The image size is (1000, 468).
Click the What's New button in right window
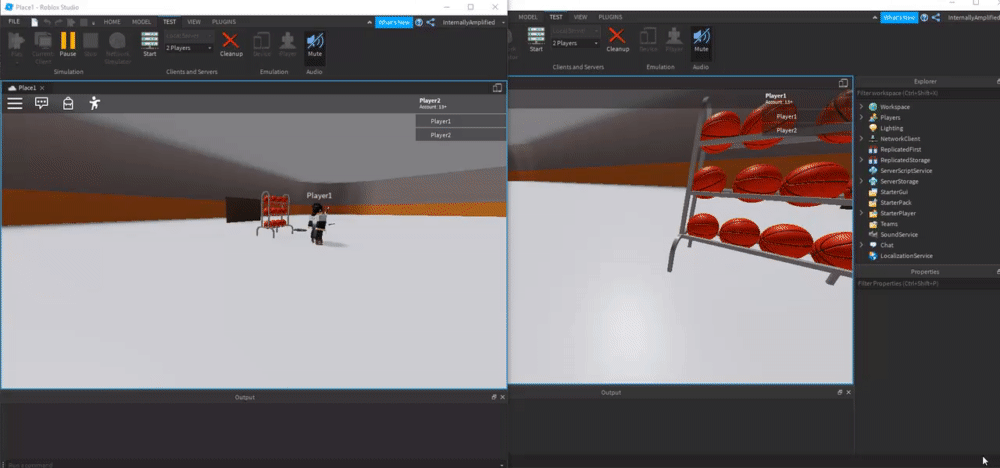(899, 18)
